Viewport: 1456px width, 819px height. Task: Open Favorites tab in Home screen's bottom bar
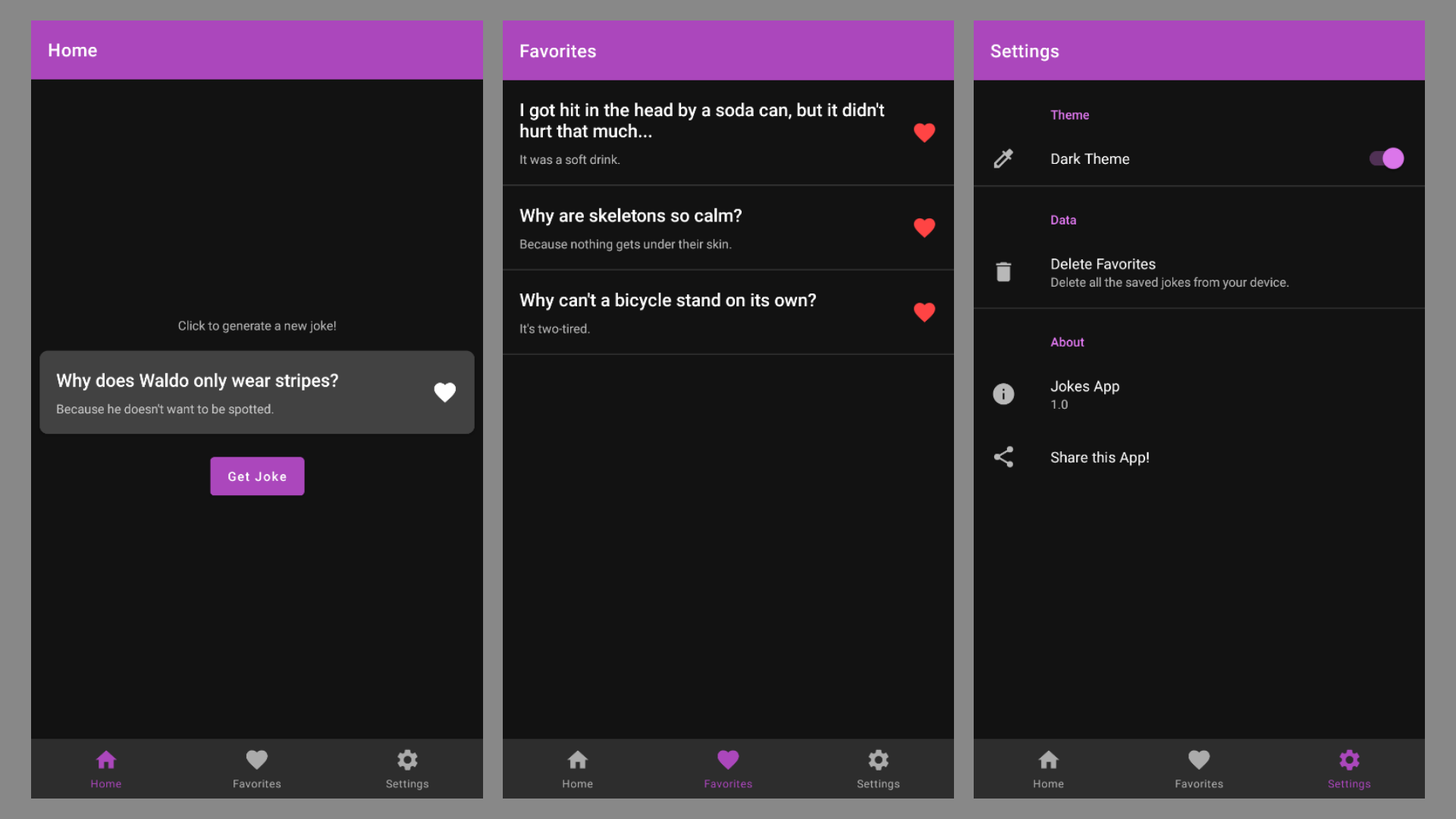pos(256,767)
